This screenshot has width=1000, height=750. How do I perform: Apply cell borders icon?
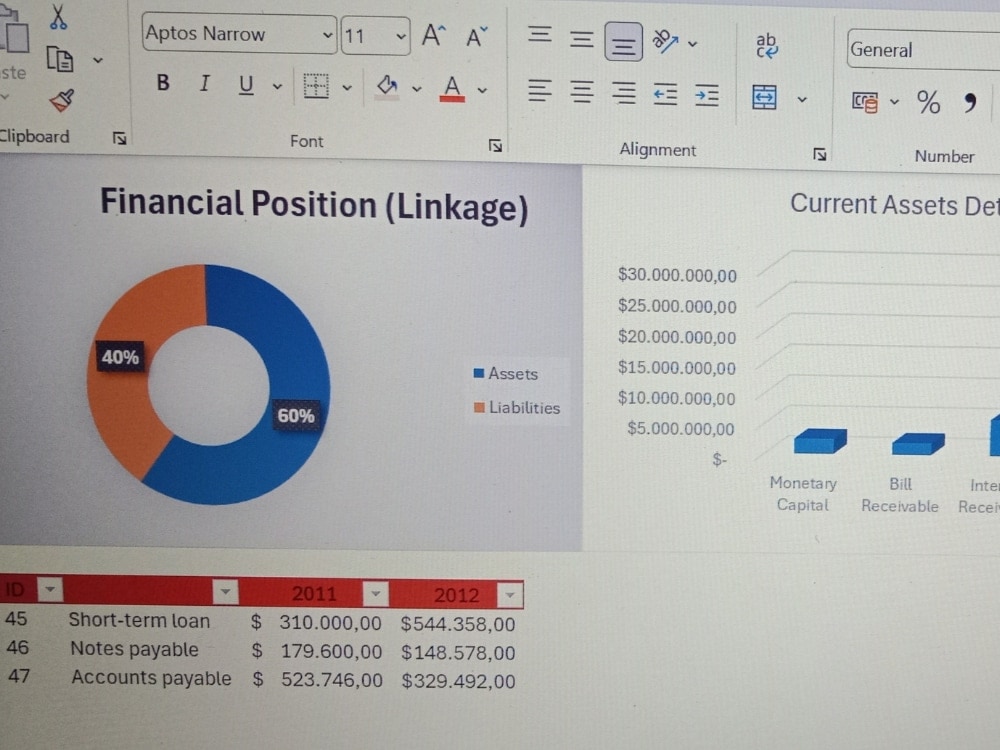pyautogui.click(x=316, y=86)
